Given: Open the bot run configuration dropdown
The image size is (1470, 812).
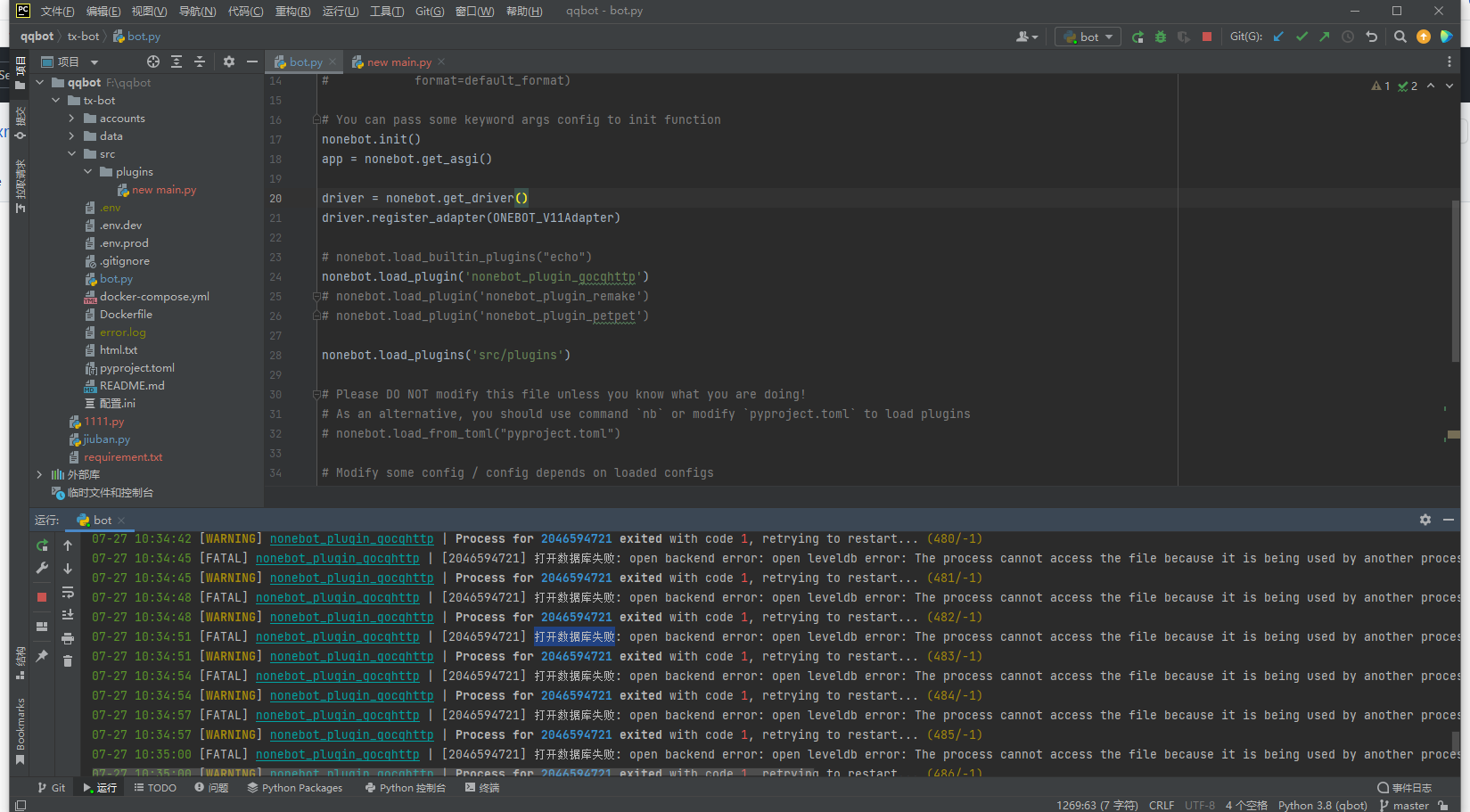Looking at the screenshot, I should pyautogui.click(x=1088, y=37).
